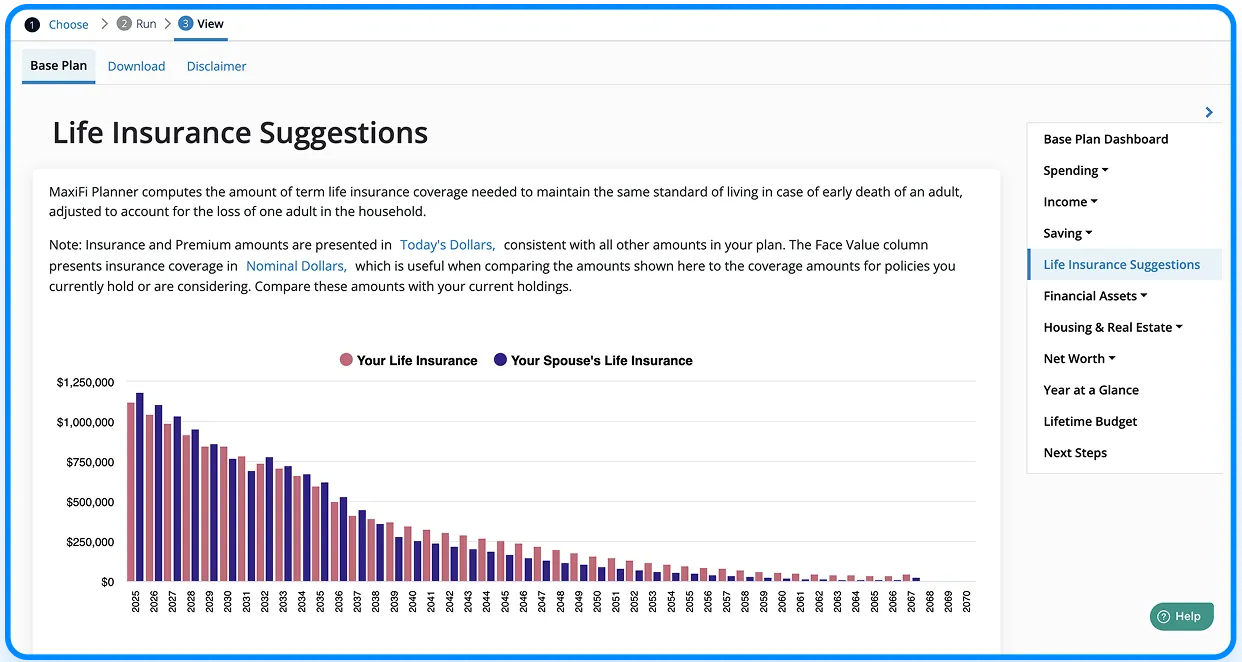Select Life Insurance Suggestions sidebar item
This screenshot has height=662, width=1242.
1124,264
